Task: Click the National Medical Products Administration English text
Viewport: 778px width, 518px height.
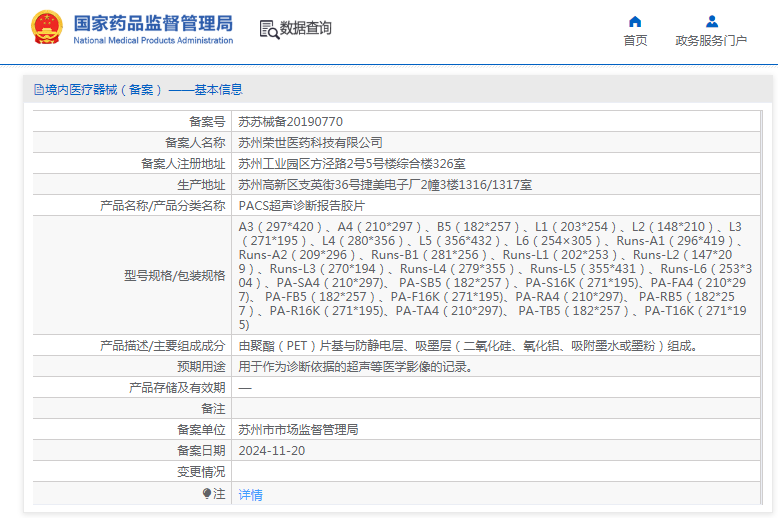Action: [153, 40]
